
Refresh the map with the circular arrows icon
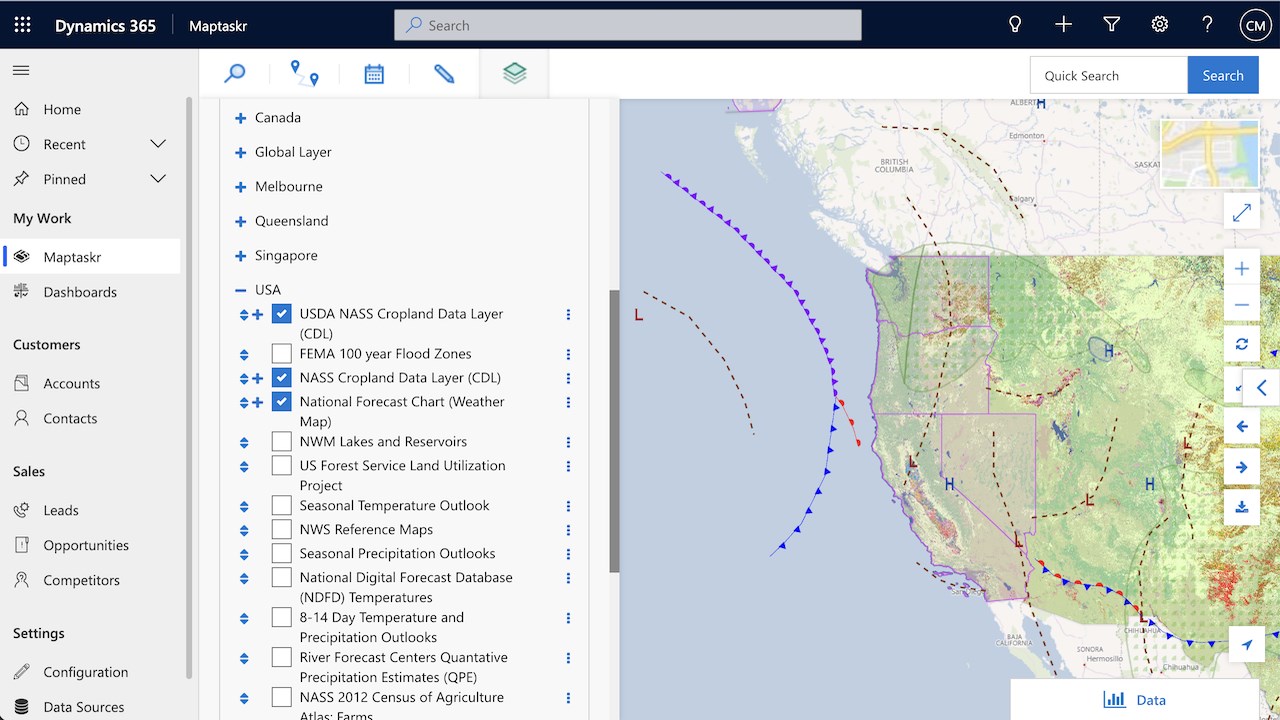[x=1241, y=344]
